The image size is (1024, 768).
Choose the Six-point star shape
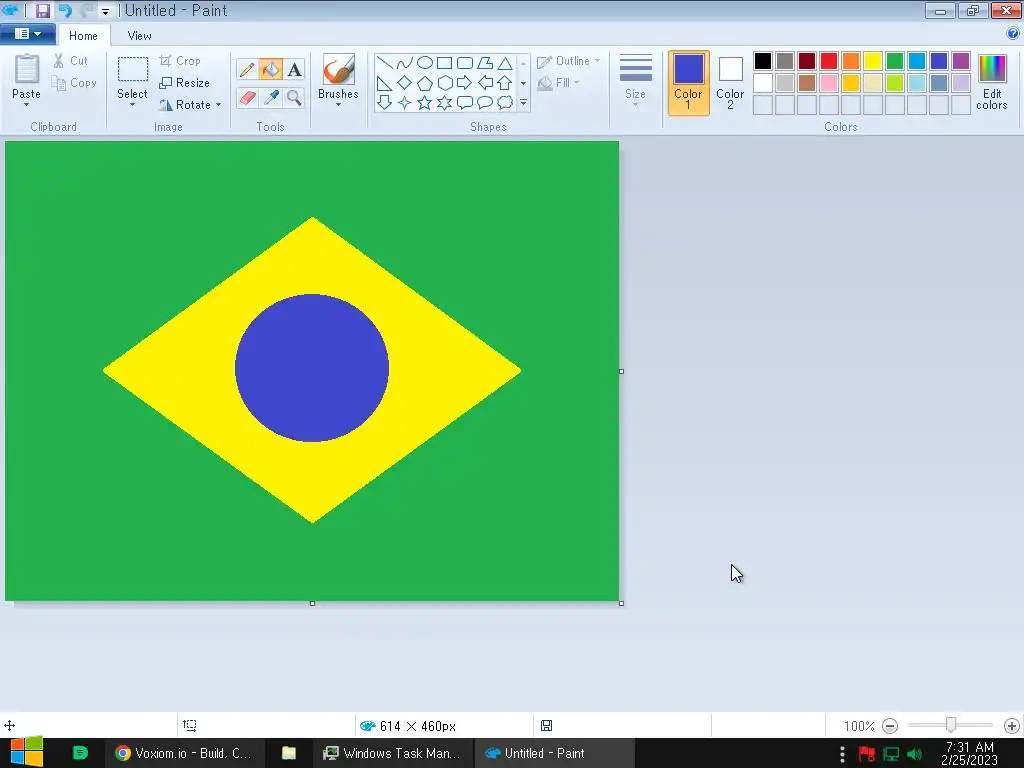(445, 103)
